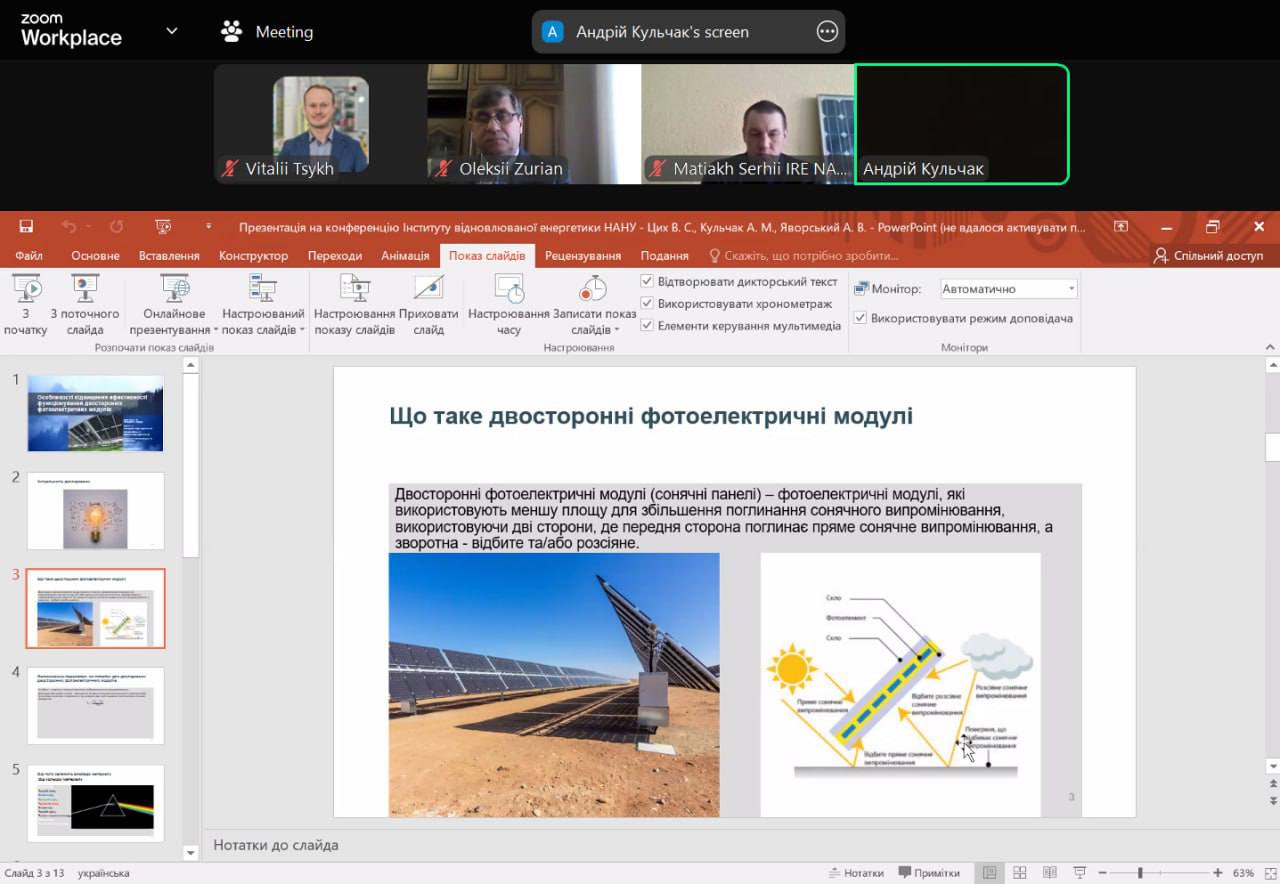This screenshot has height=884, width=1280.
Task: Switch to Анімація ribbon tab
Action: (x=405, y=256)
